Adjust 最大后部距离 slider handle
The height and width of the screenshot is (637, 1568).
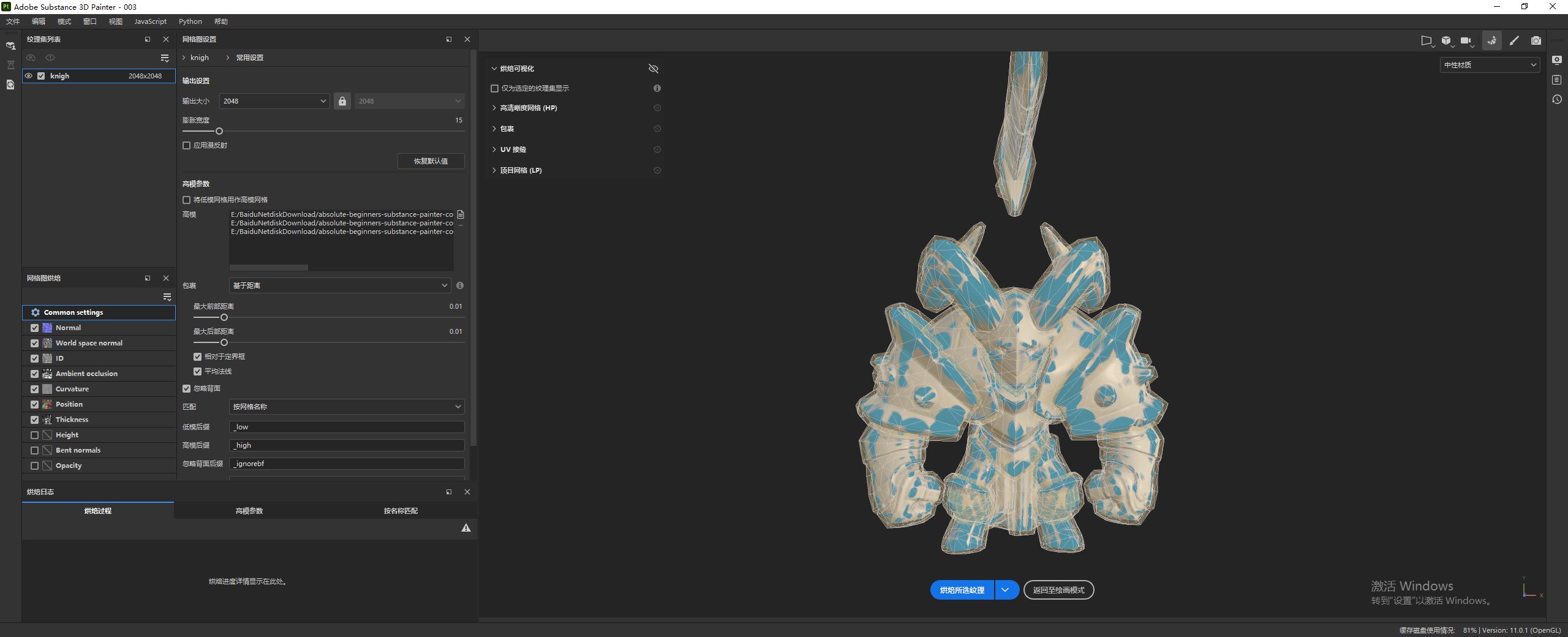(x=224, y=342)
